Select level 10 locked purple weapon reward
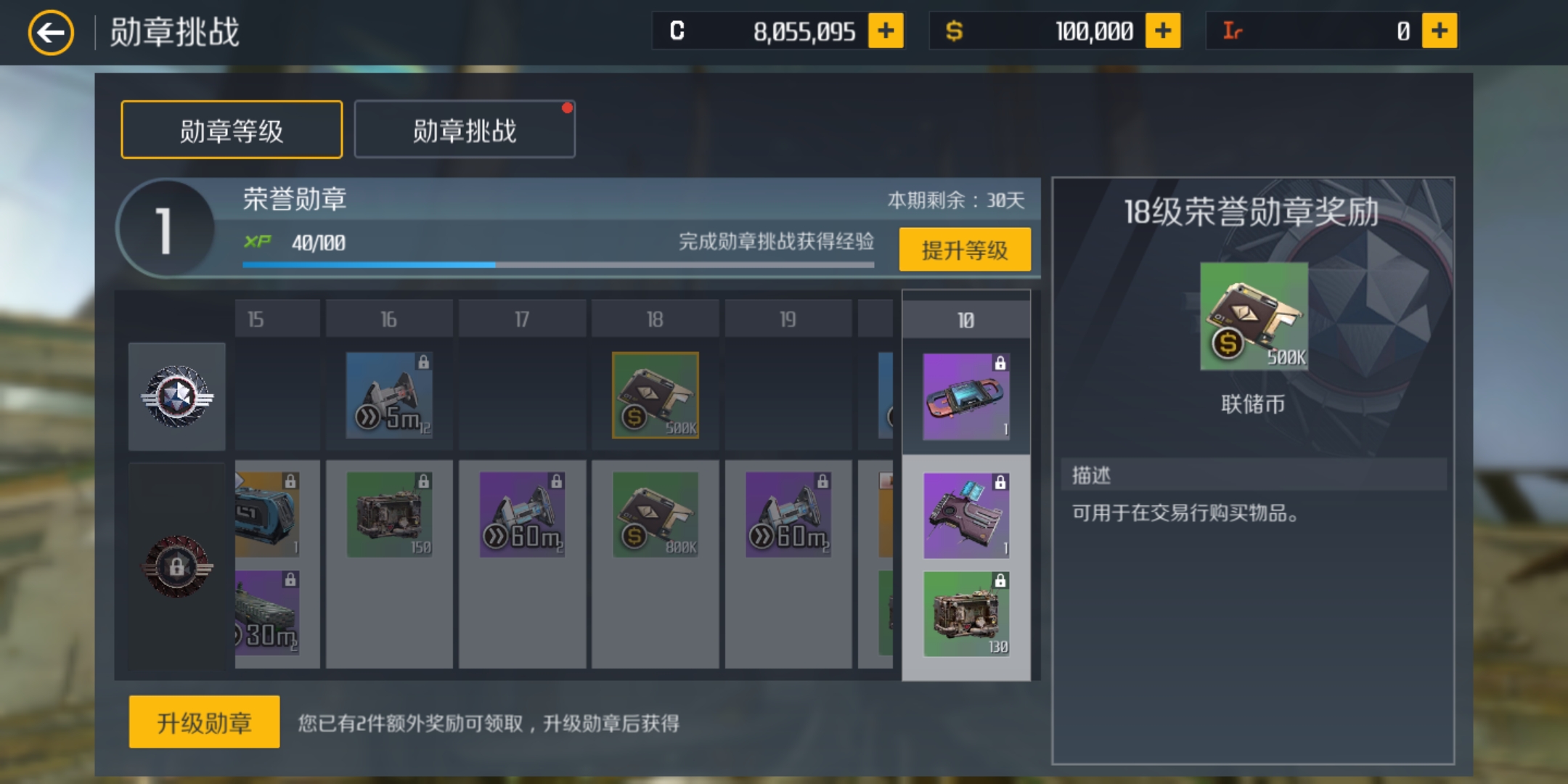The width and height of the screenshot is (1568, 784). 966,515
